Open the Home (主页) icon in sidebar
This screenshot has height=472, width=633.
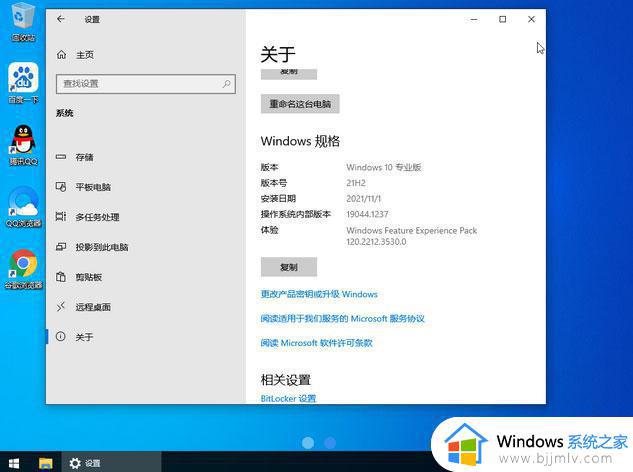point(61,55)
